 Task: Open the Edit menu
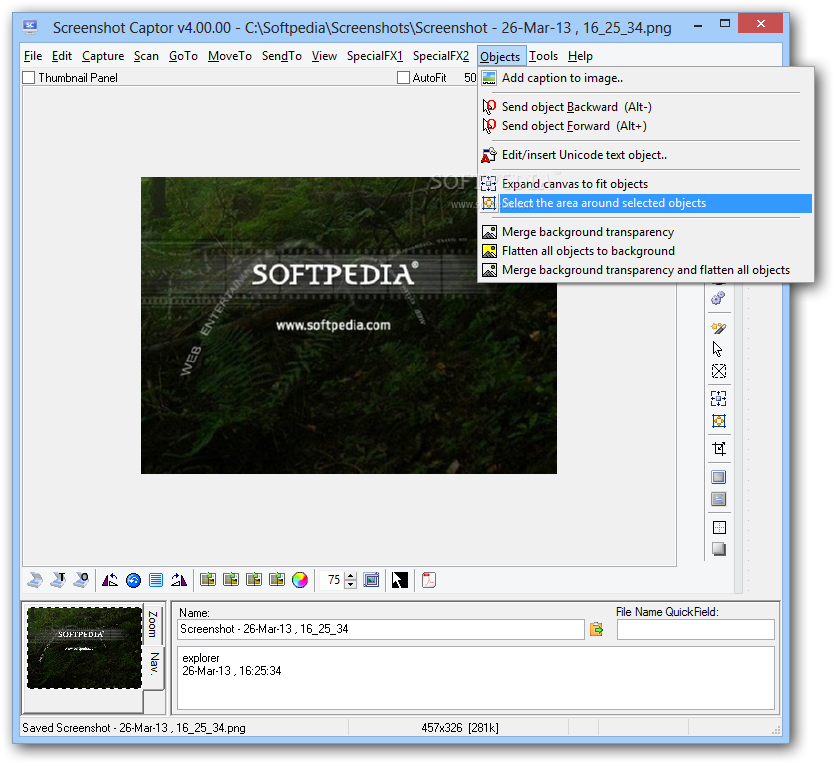coord(62,56)
